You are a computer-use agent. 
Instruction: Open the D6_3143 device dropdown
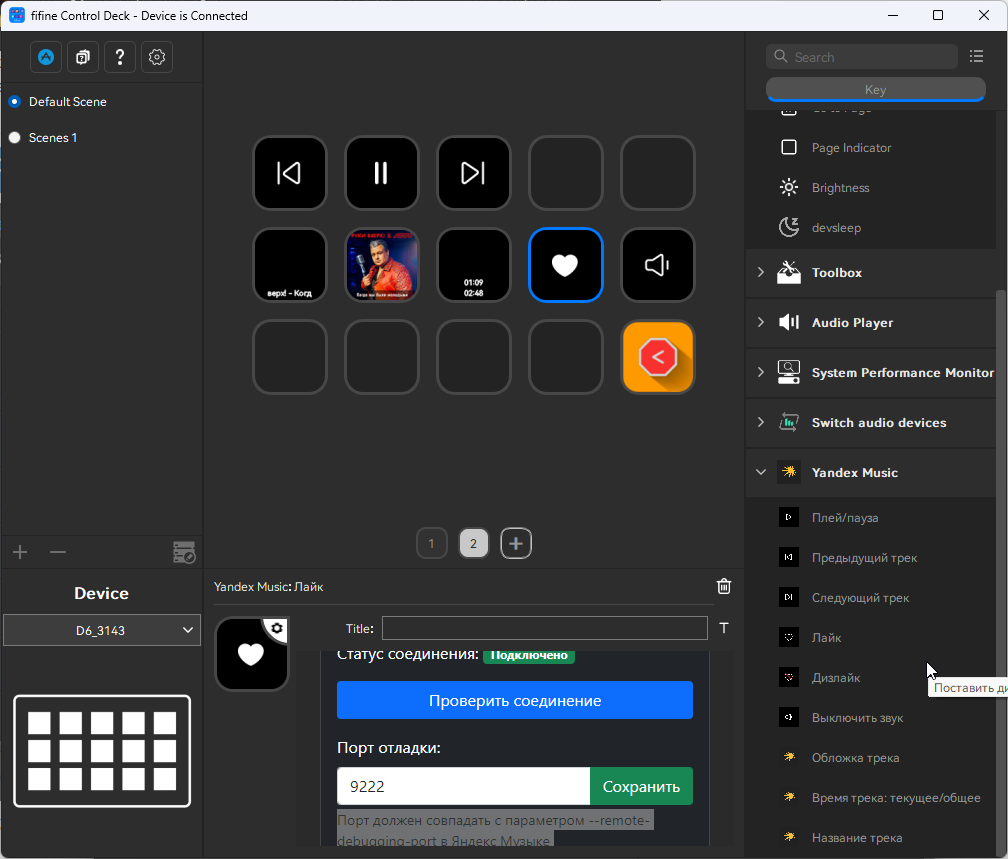coord(101,630)
